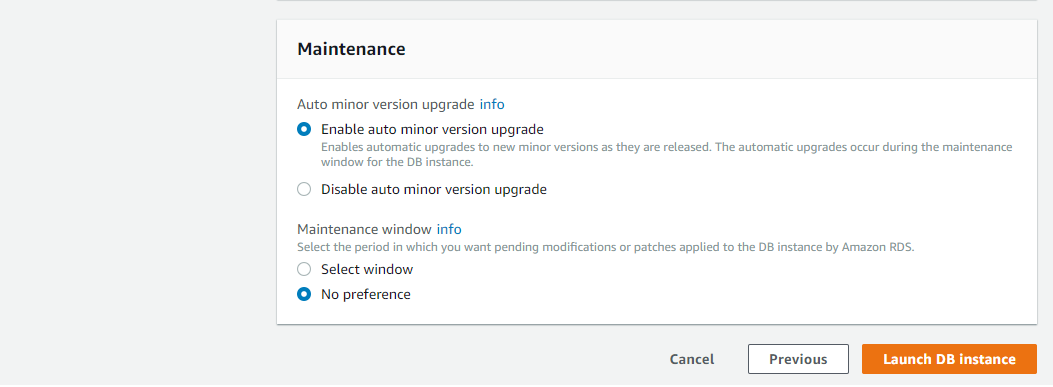This screenshot has height=387, width=1053.
Task: Launch the DB instance with the orange button
Action: click(x=949, y=359)
